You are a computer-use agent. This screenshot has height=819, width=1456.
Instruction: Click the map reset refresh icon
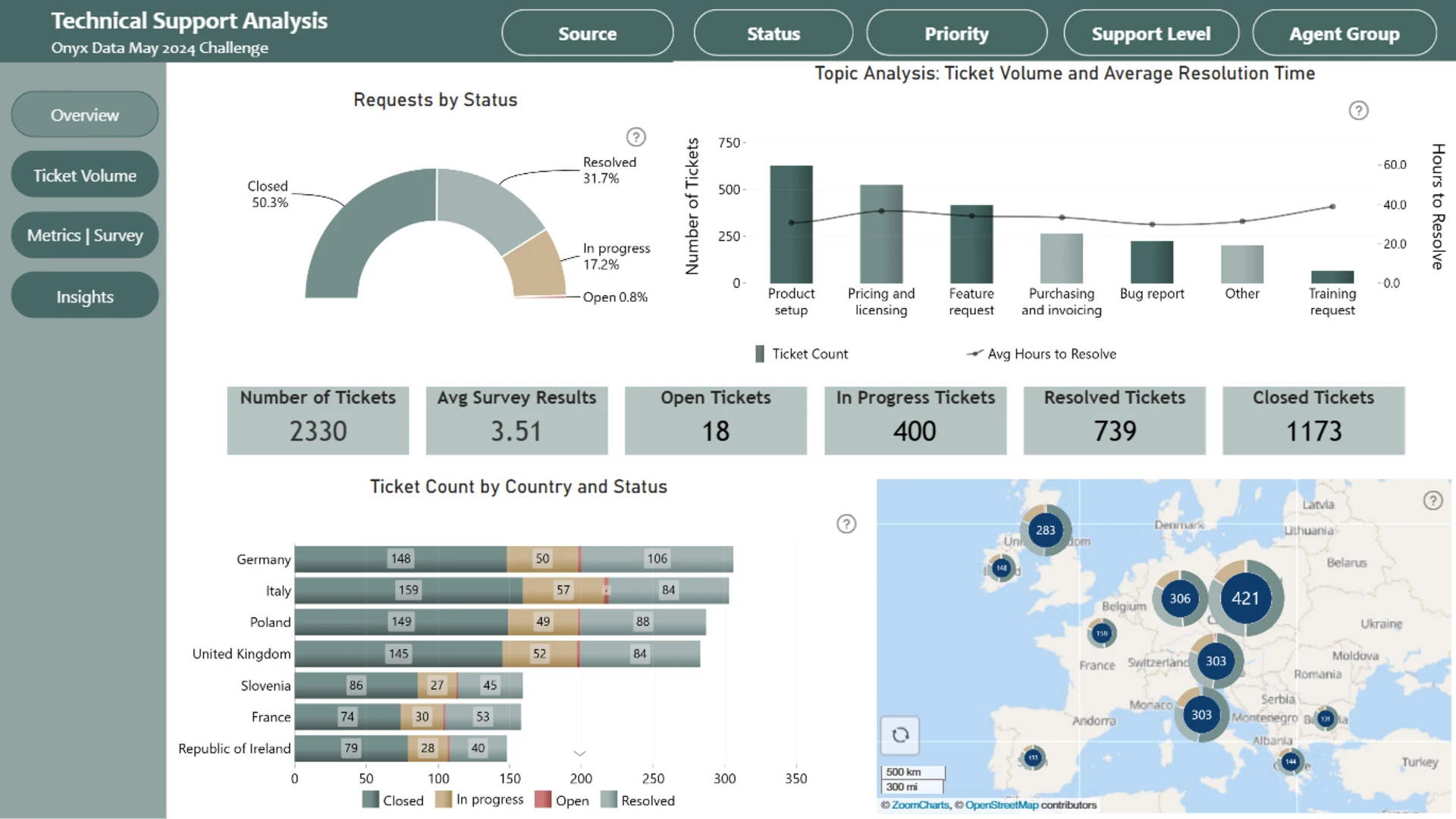(900, 735)
